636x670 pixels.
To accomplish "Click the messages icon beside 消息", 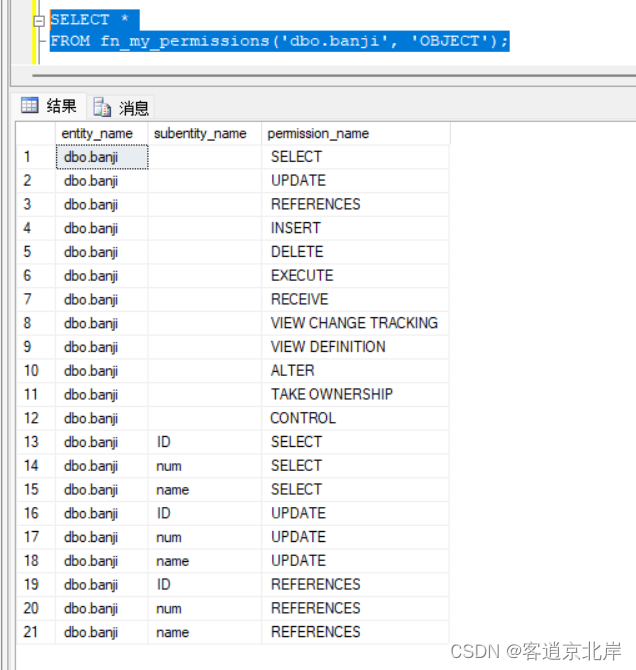I will (x=102, y=107).
